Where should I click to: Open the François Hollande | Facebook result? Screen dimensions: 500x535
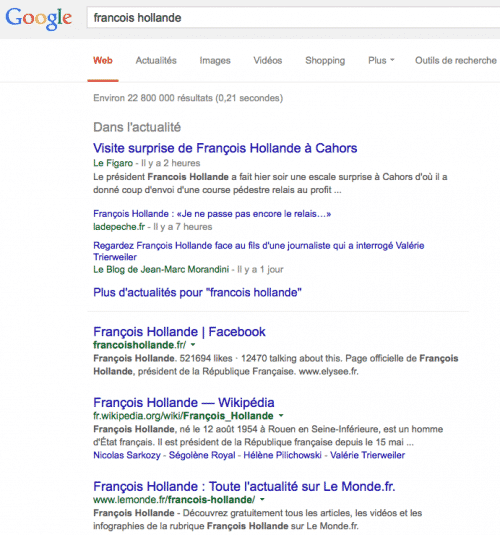(x=179, y=332)
